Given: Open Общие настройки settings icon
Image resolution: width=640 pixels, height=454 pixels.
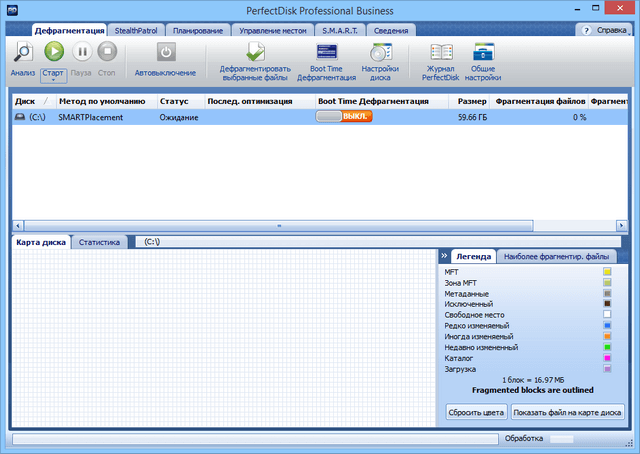Looking at the screenshot, I should [483, 52].
